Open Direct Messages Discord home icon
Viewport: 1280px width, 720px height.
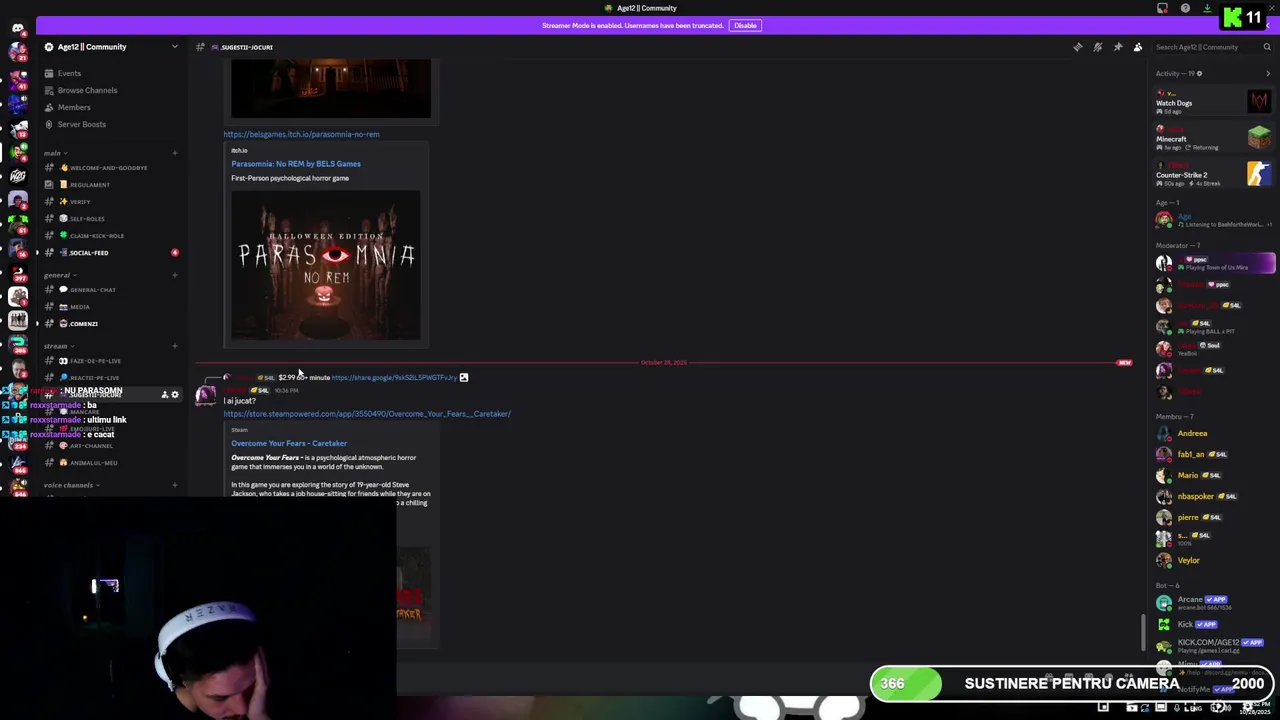[x=18, y=28]
